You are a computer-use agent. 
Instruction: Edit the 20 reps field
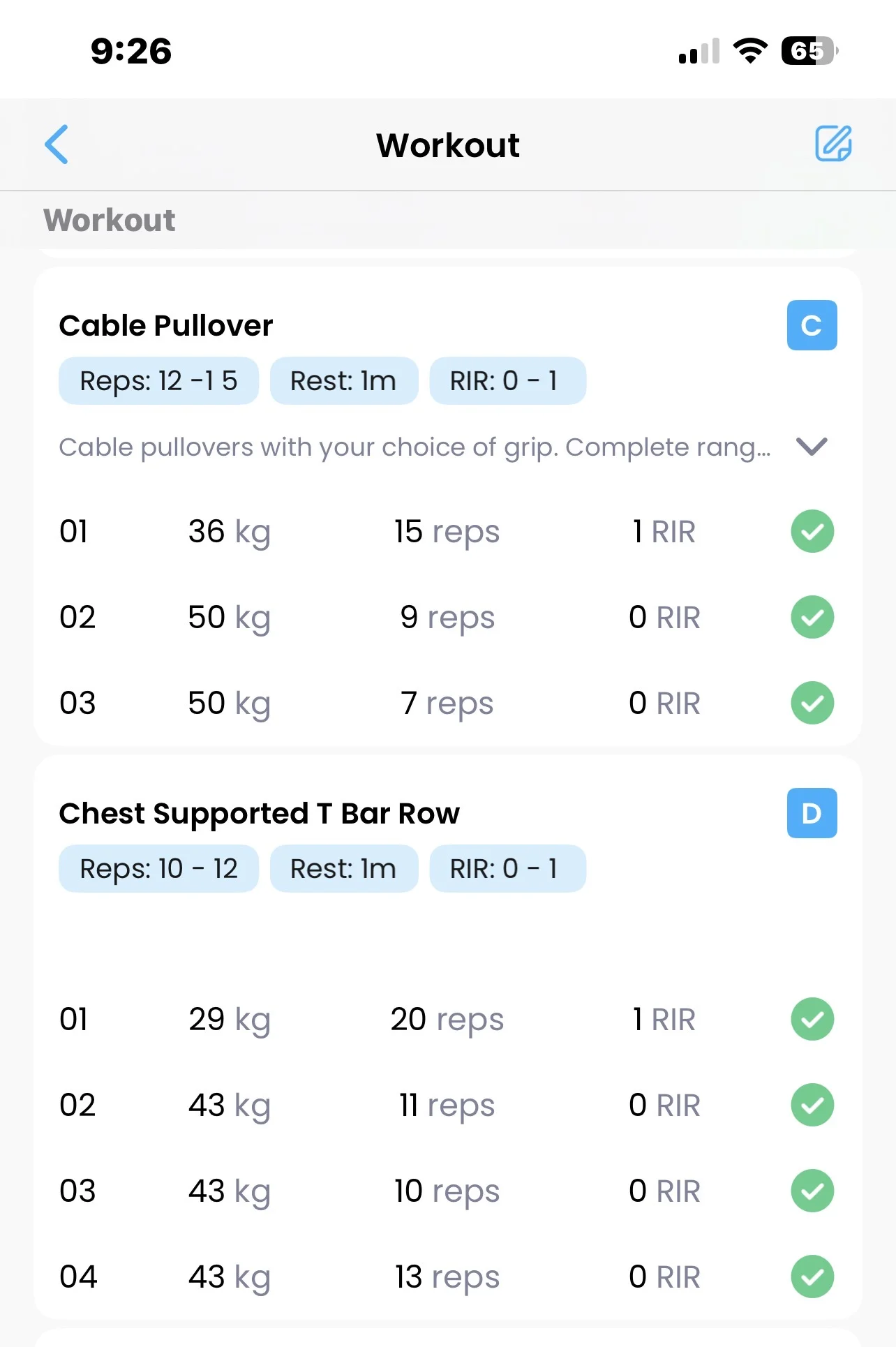tap(447, 1020)
